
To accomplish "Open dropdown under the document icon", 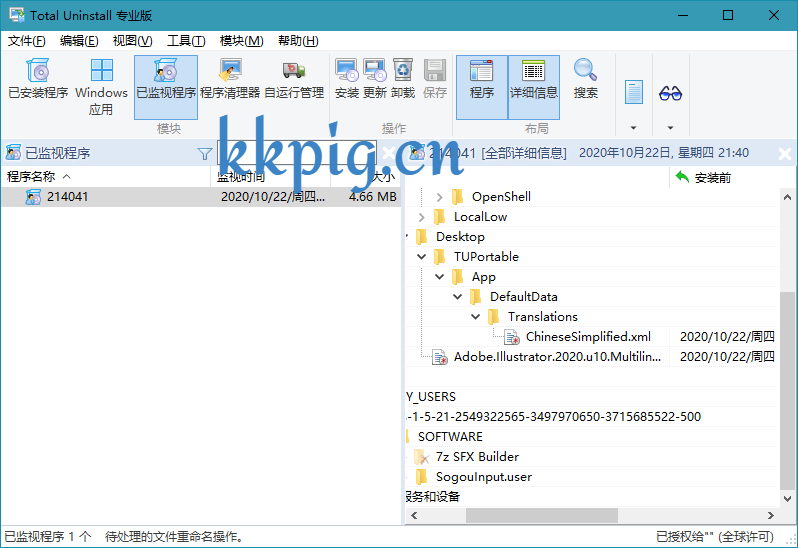I will 634,128.
